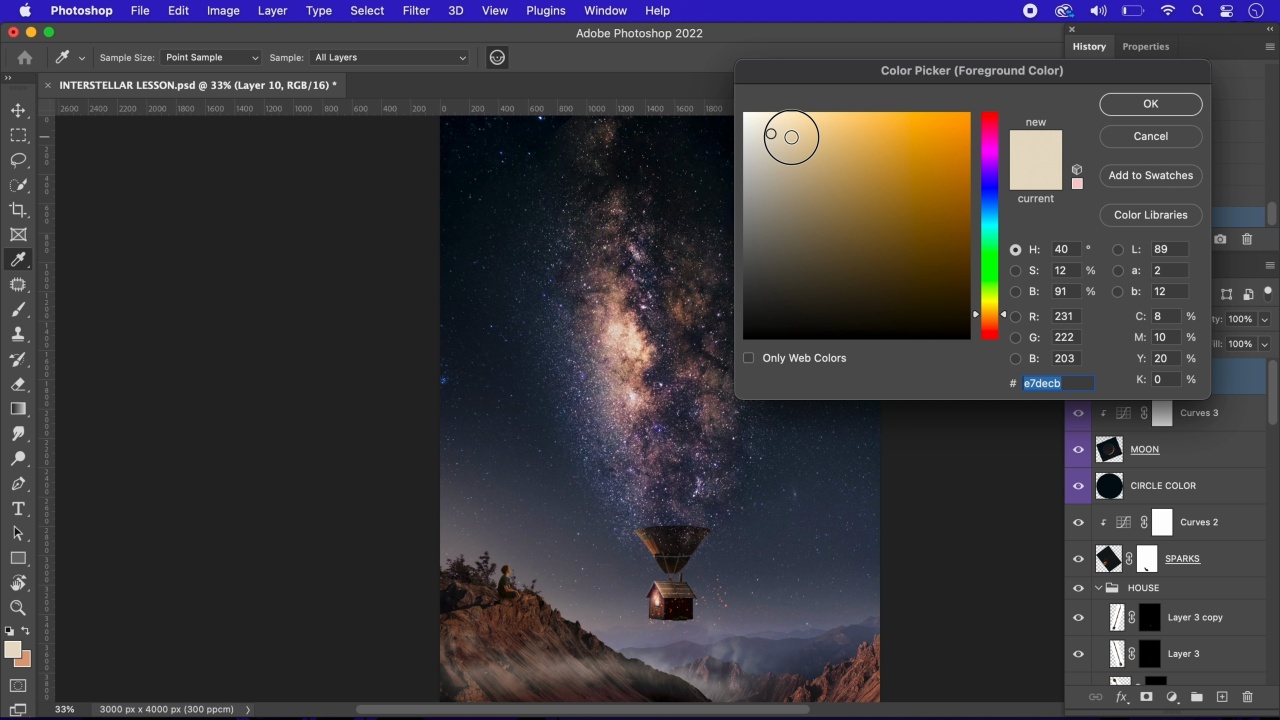Image resolution: width=1280 pixels, height=720 pixels.
Task: Enable the Only Web Colors checkbox
Action: pos(749,358)
